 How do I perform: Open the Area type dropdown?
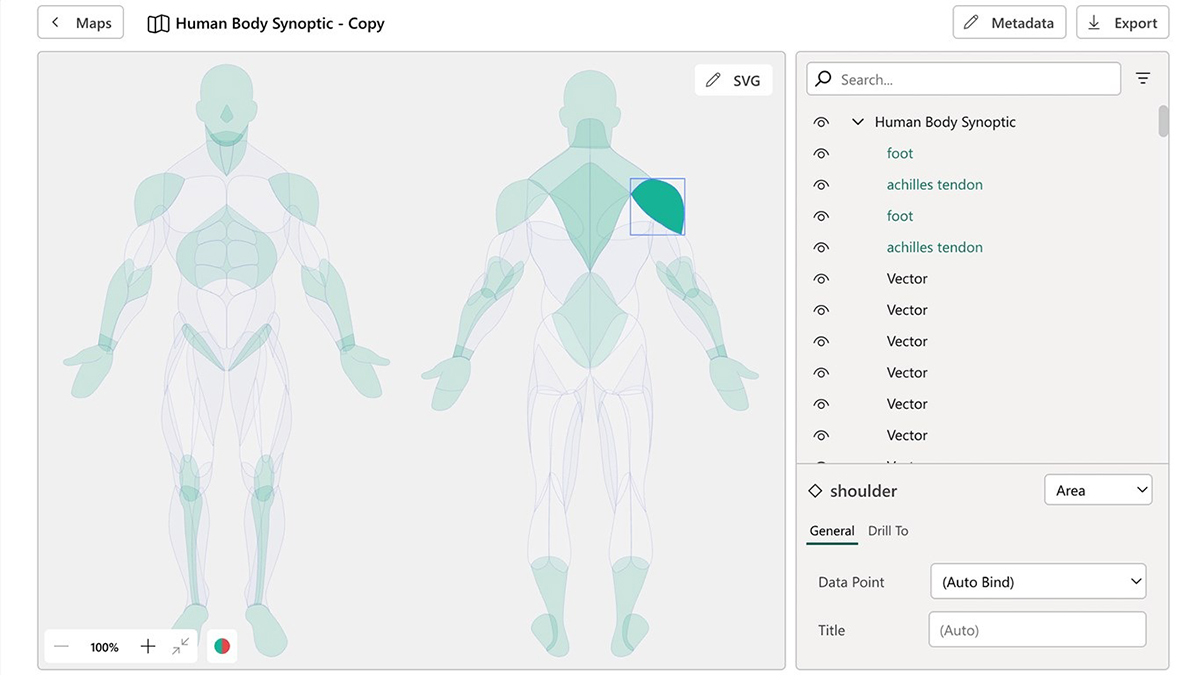pos(1098,489)
